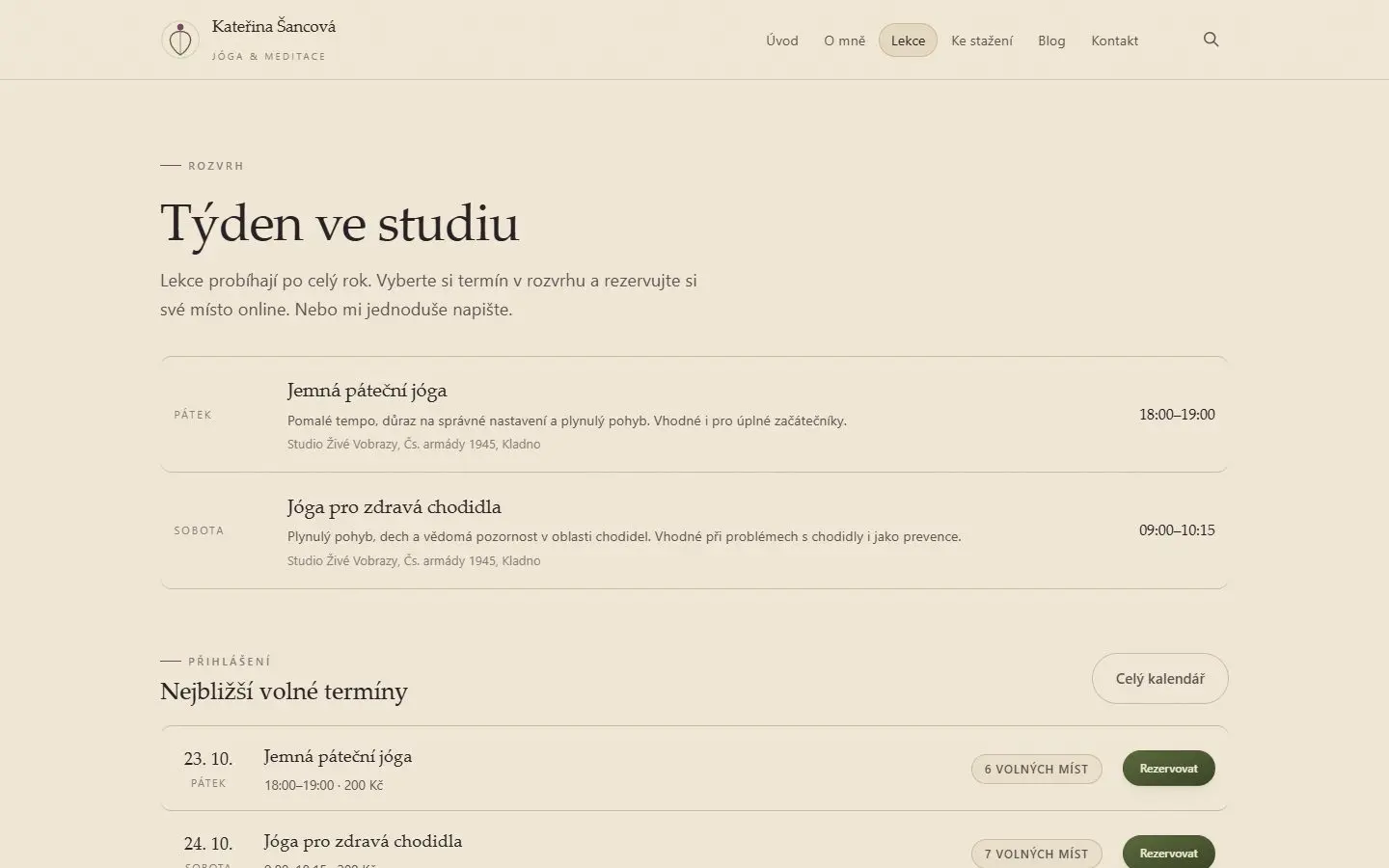Navigate to Blog
Screen dimensions: 1389x868
pyautogui.click(x=1051, y=41)
